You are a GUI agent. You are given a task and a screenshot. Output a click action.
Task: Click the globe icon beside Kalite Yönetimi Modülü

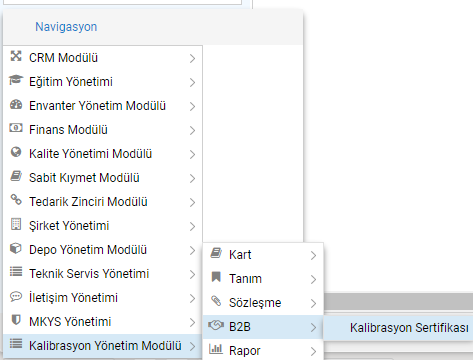[16, 152]
